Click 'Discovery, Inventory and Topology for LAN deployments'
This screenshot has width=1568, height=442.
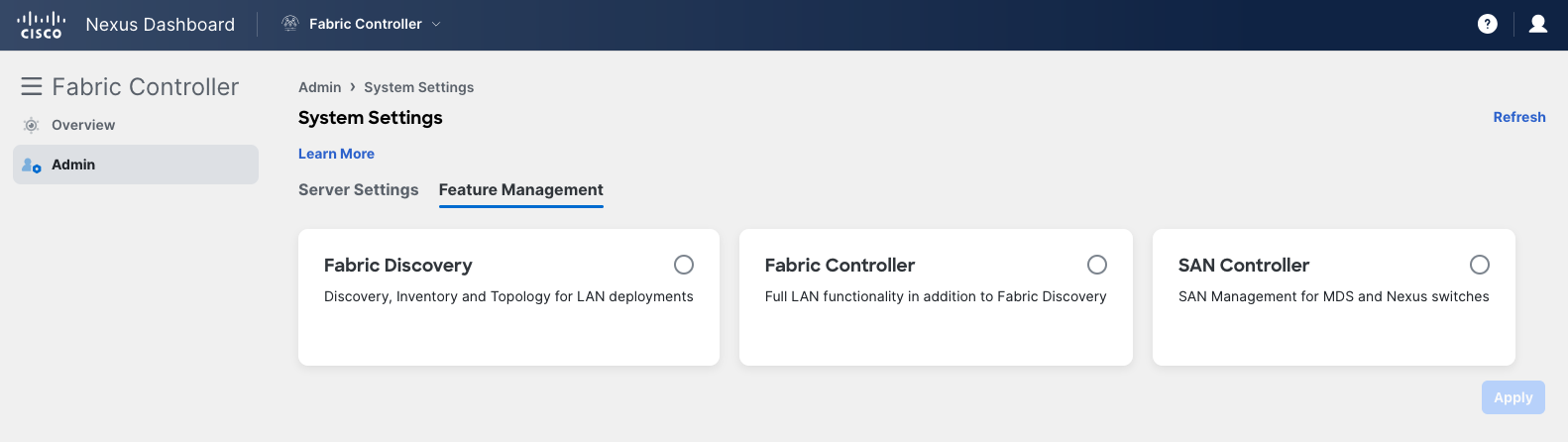tap(508, 296)
